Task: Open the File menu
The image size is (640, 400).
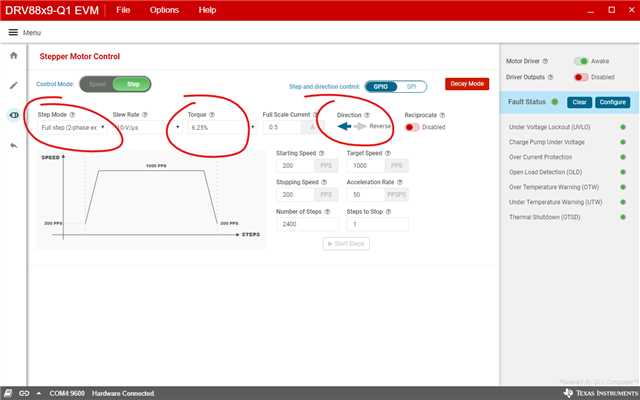Action: tap(123, 10)
